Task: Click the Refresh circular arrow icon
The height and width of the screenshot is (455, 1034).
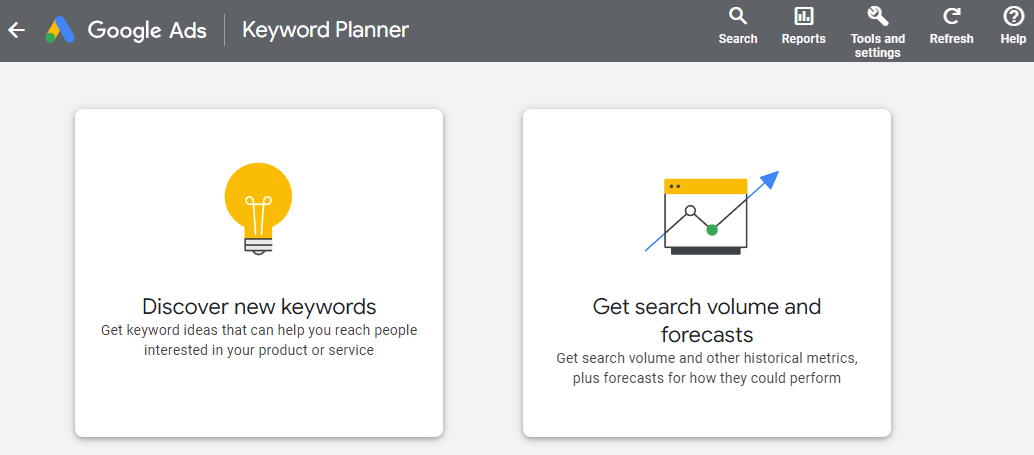Action: [951, 16]
